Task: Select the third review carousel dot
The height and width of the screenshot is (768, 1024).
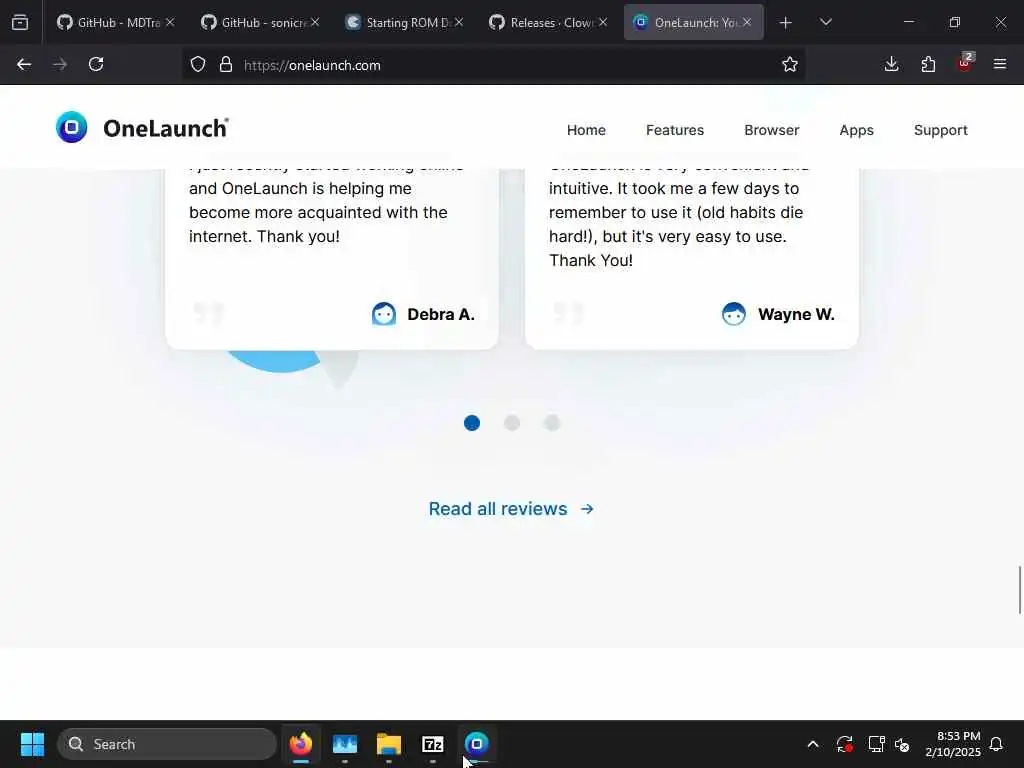Action: [552, 423]
